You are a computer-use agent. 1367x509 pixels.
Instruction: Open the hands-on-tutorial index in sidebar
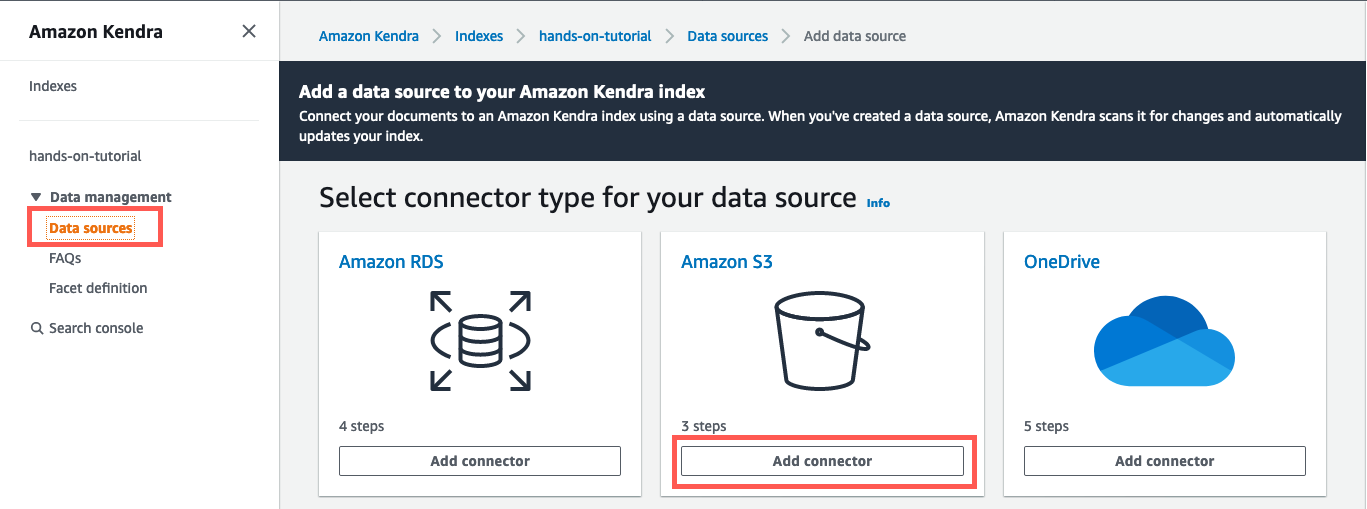click(85, 156)
